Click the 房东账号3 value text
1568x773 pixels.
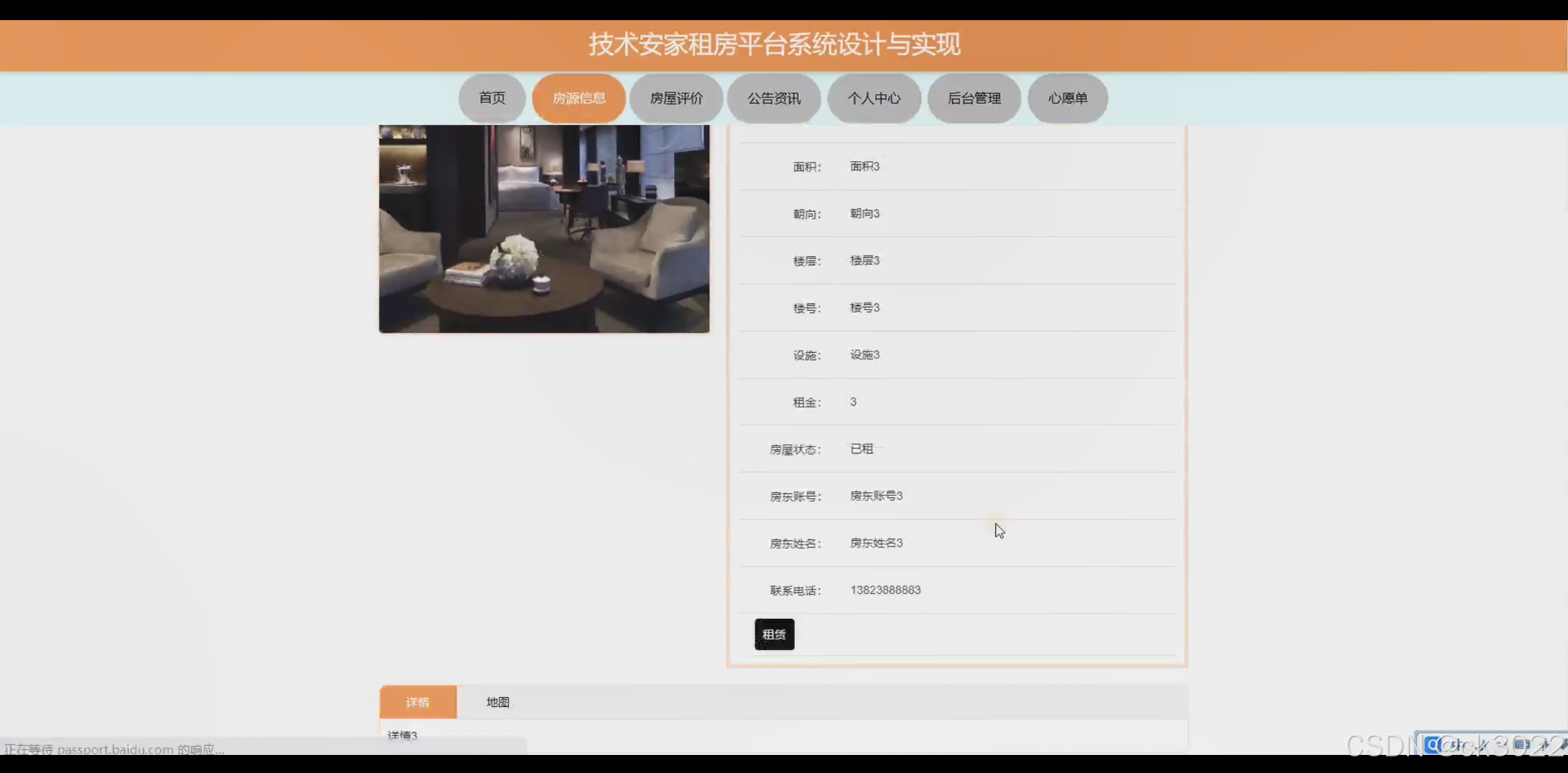pos(876,496)
